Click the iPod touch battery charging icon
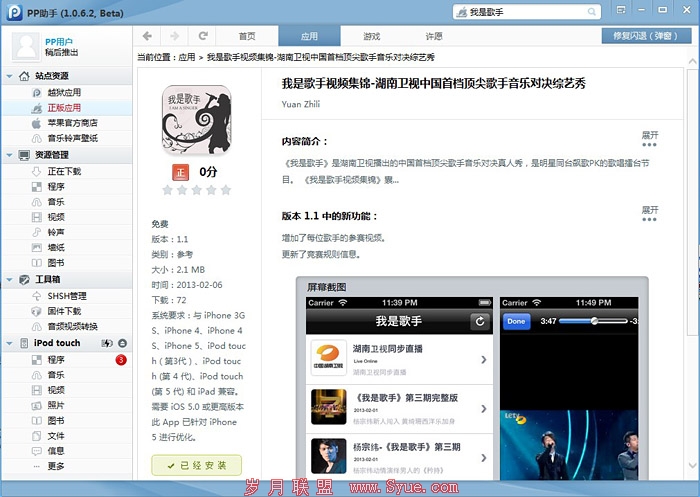 point(107,343)
